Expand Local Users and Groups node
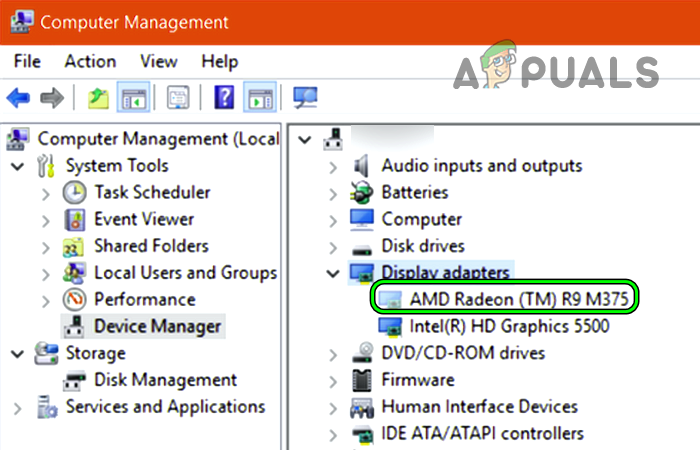This screenshot has height=450, width=700. point(46,275)
